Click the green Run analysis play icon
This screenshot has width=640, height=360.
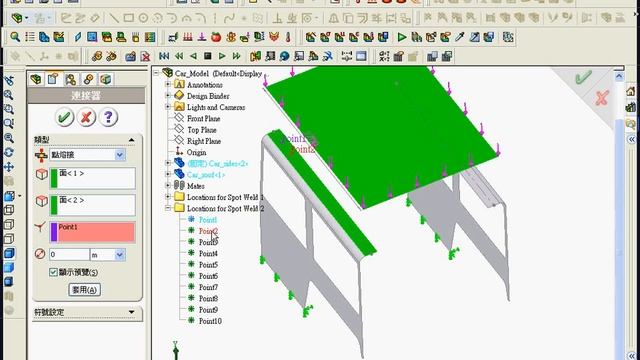[402, 37]
